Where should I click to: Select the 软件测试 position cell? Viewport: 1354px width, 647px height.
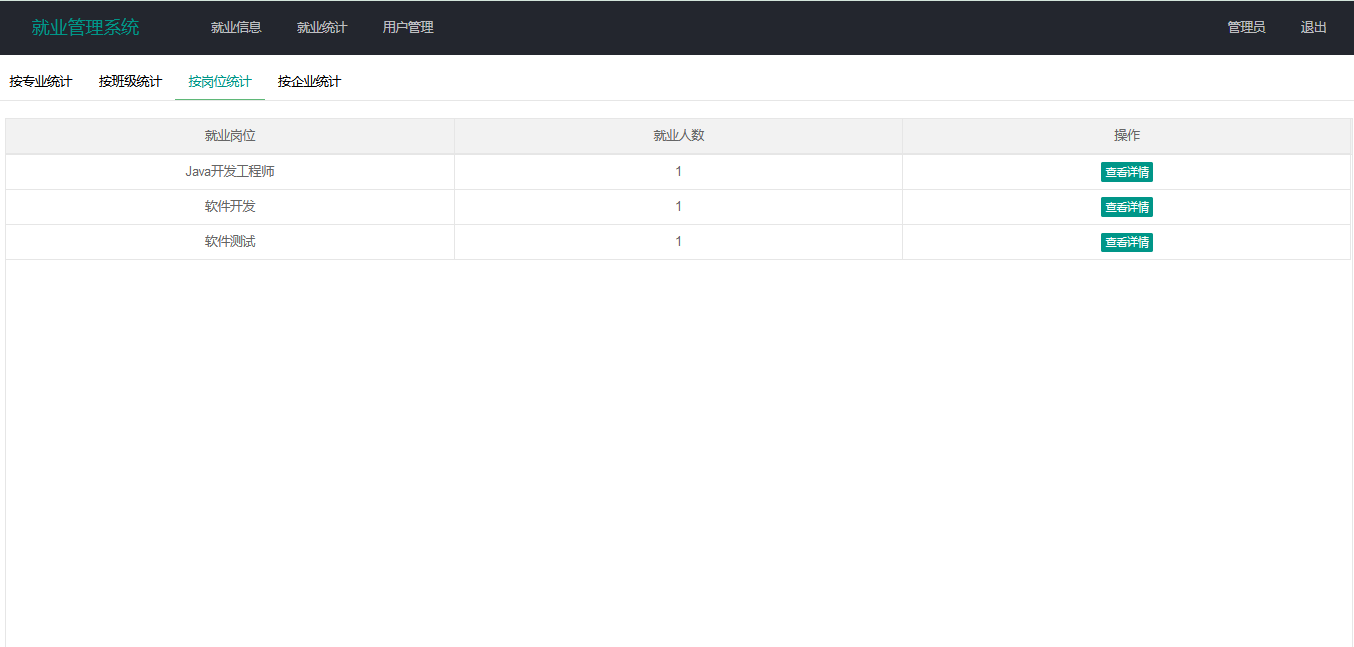tap(230, 242)
